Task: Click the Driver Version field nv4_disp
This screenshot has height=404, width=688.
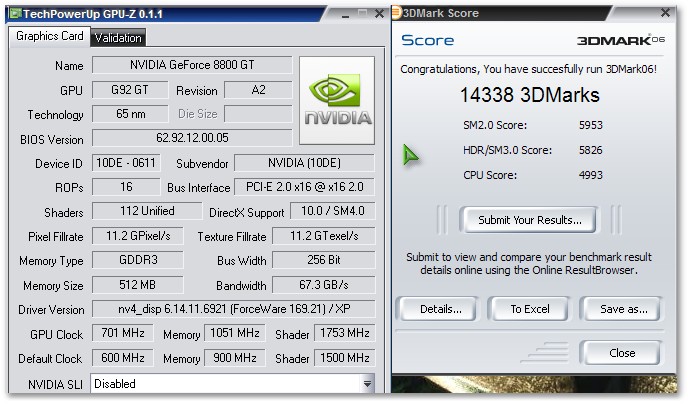Action: click(x=234, y=309)
